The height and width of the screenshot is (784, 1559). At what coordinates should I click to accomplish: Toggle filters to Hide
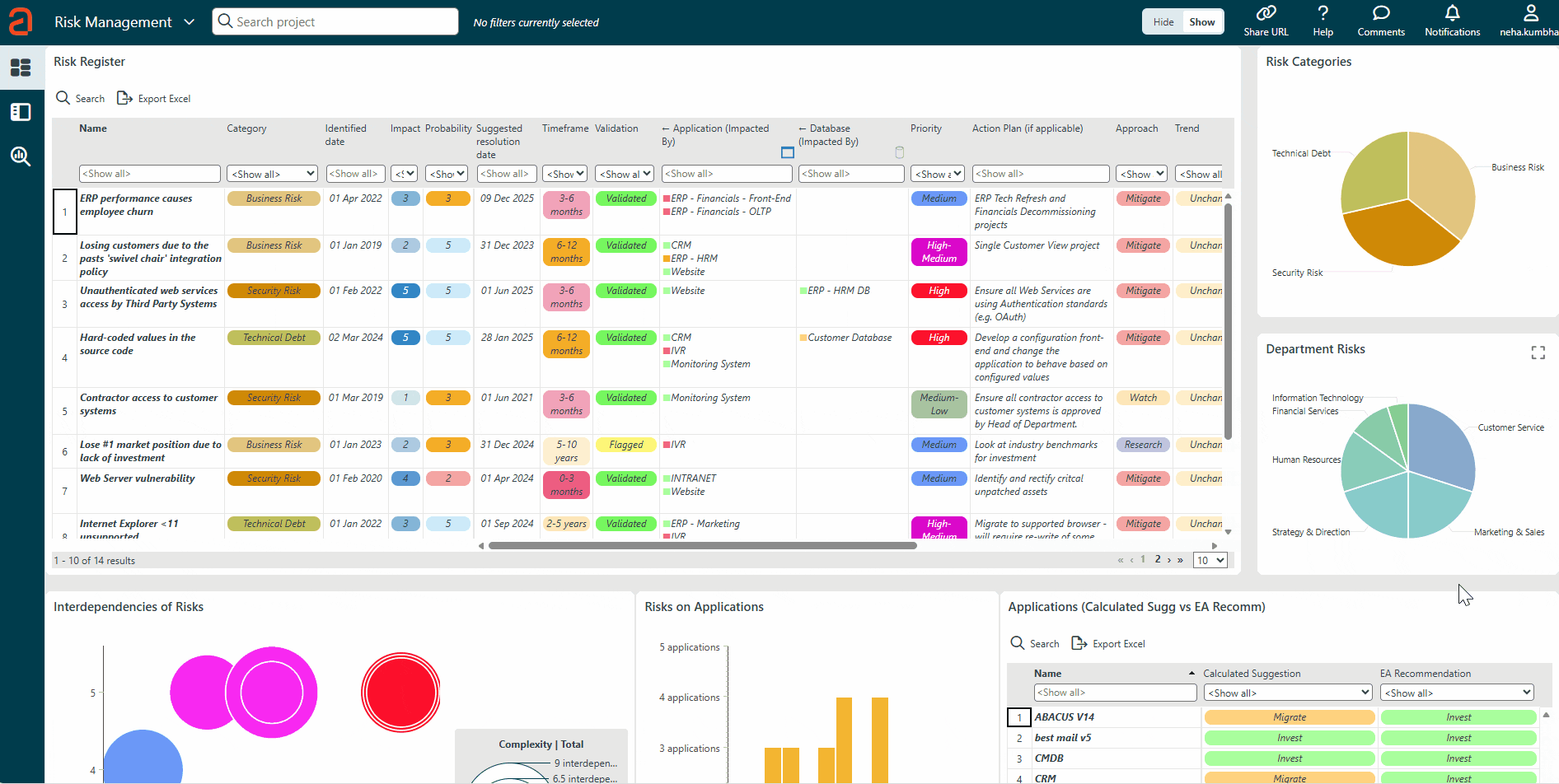tap(1163, 22)
